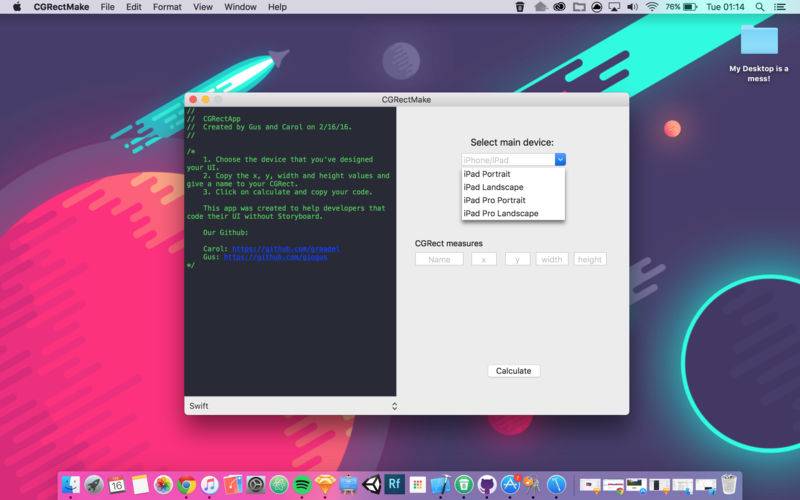Open System Preferences gear in dock
The height and width of the screenshot is (500, 800).
coord(256,484)
